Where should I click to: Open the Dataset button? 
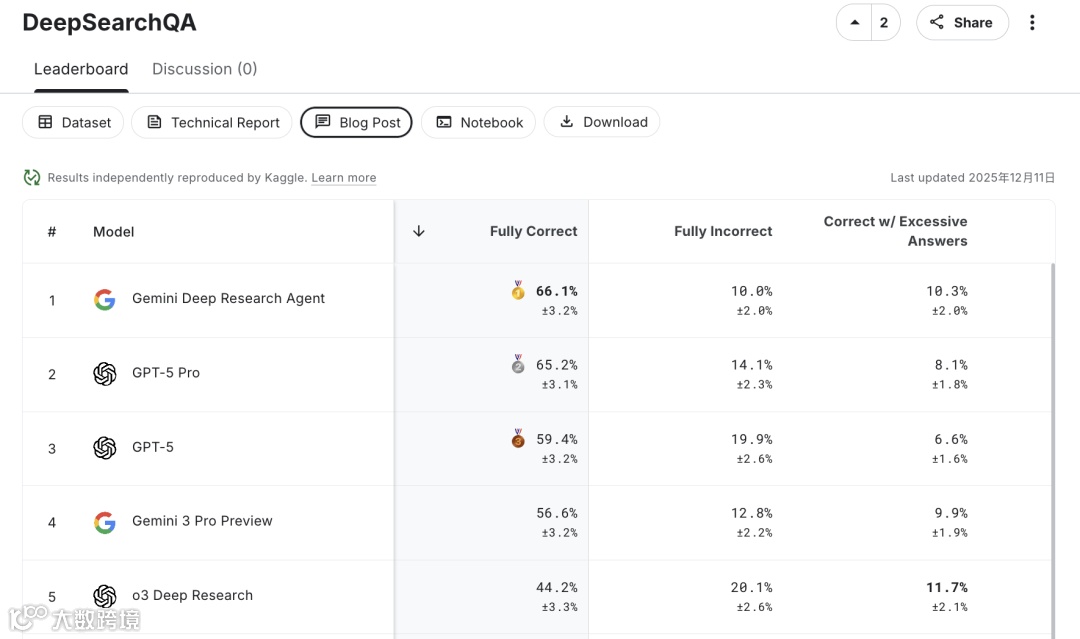pos(73,122)
